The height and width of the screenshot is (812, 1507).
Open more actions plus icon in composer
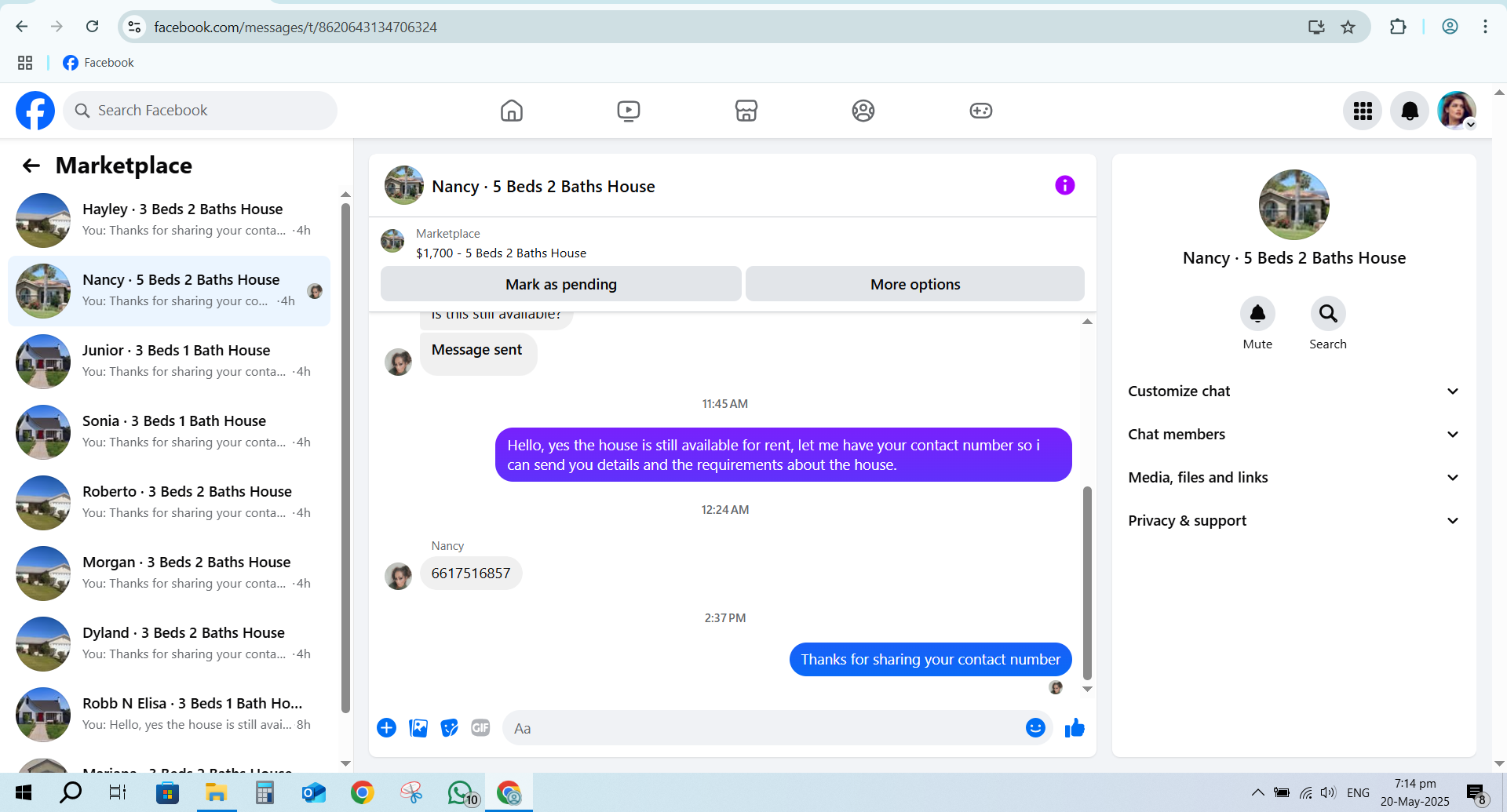pyautogui.click(x=387, y=728)
